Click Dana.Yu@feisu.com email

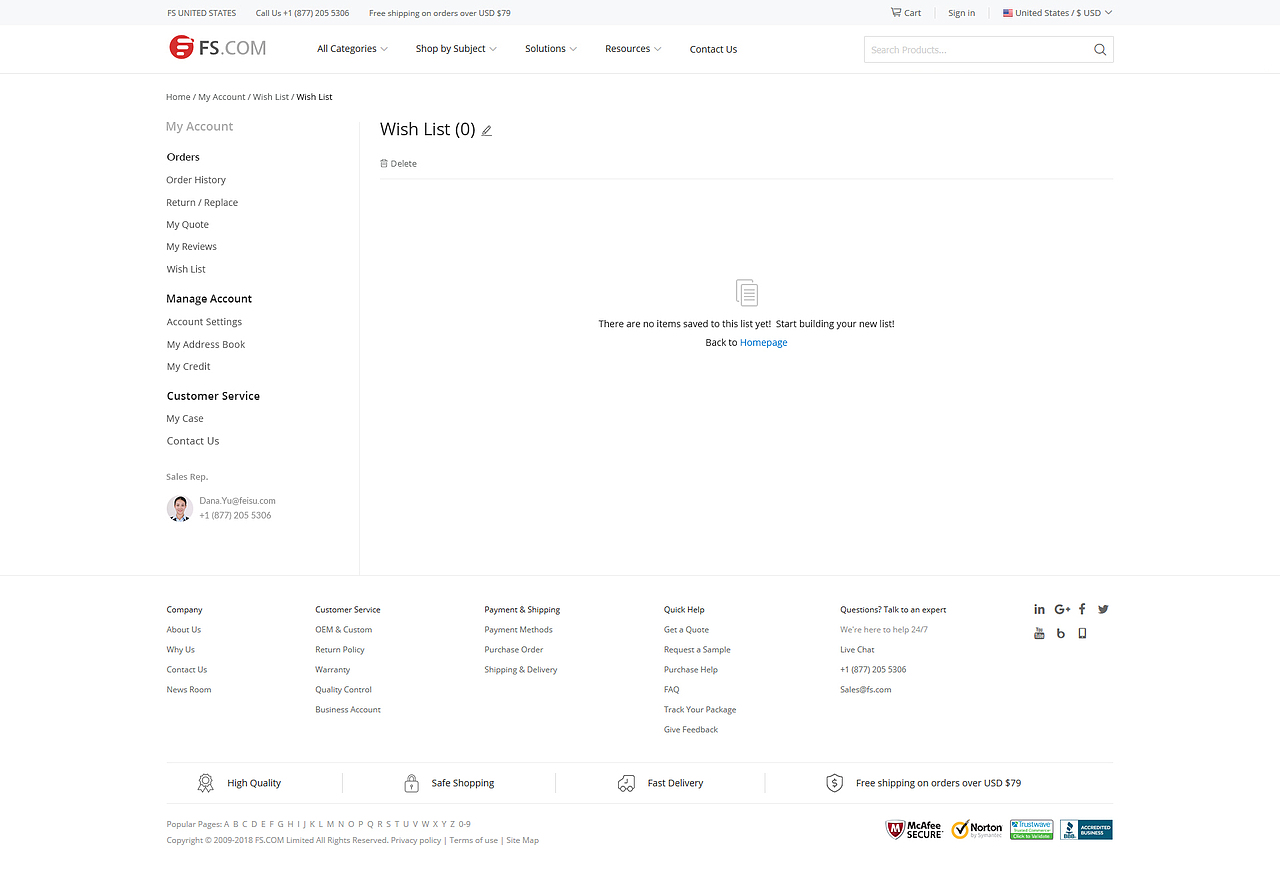(237, 500)
